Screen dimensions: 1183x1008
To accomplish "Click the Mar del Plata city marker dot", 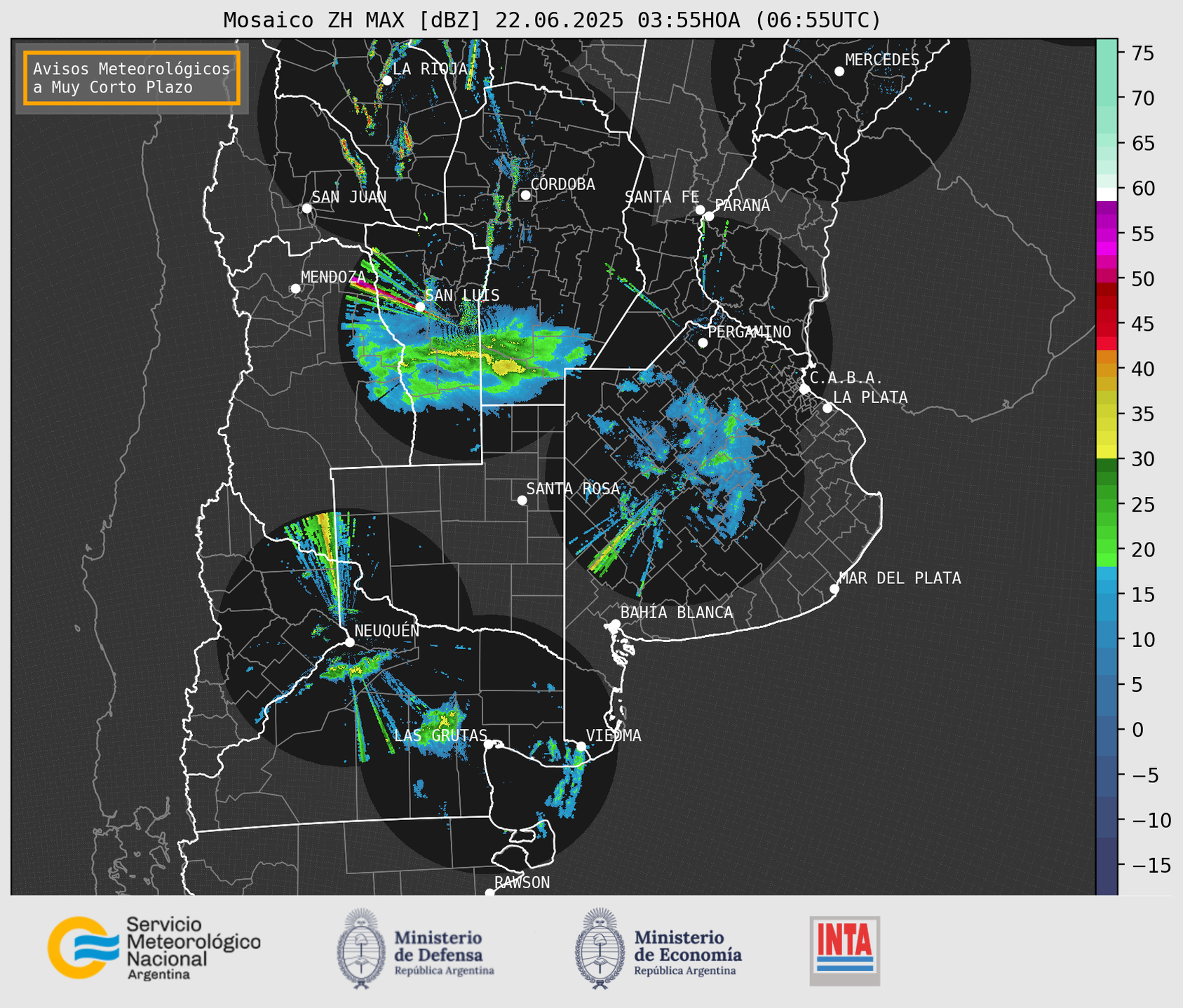I will (834, 589).
